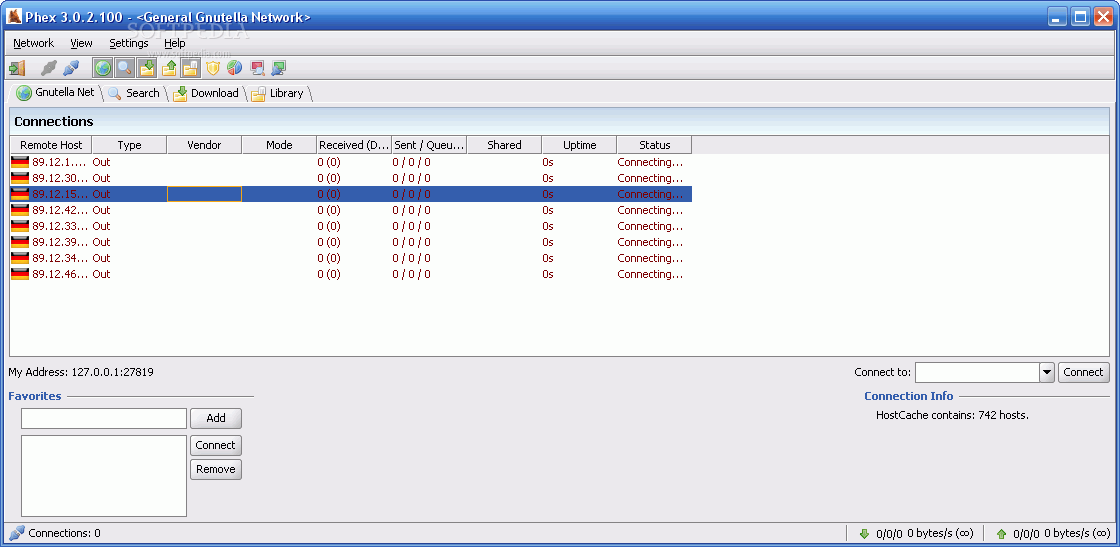Focus the Connect to address field
1120x547 pixels.
(977, 372)
